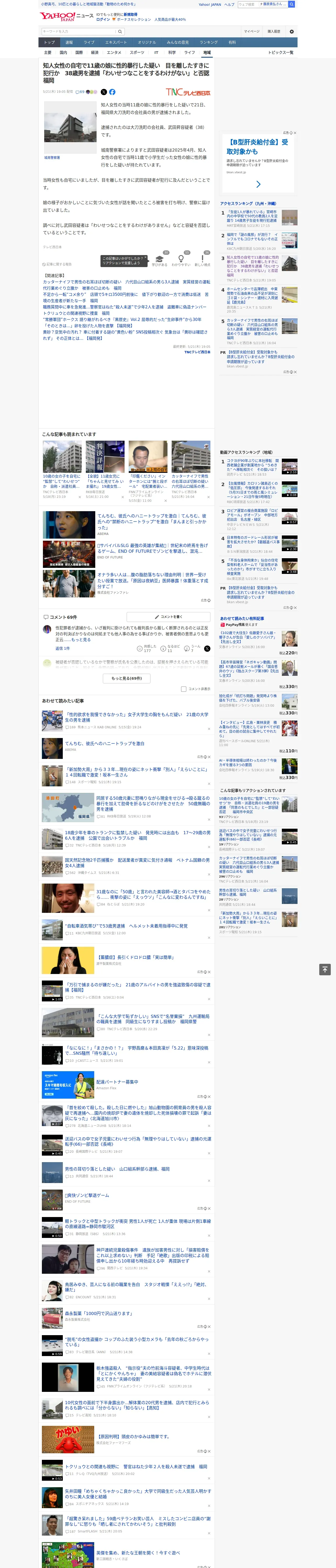
Task: Open the 有料 tab
Action: click(232, 42)
